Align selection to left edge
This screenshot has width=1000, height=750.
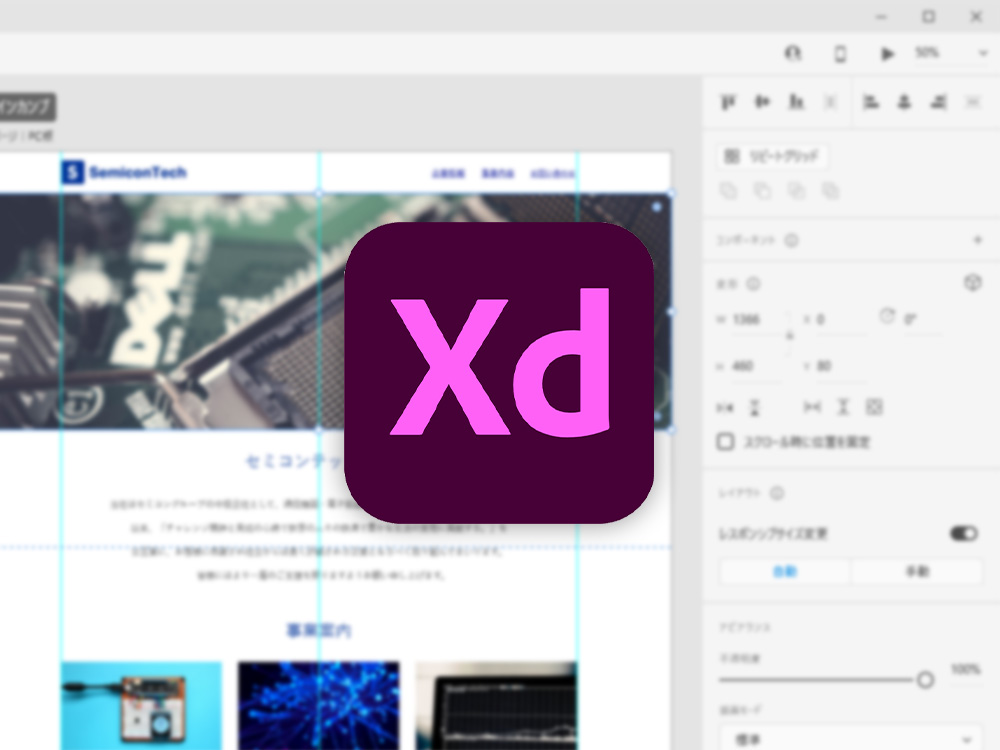pyautogui.click(x=871, y=102)
